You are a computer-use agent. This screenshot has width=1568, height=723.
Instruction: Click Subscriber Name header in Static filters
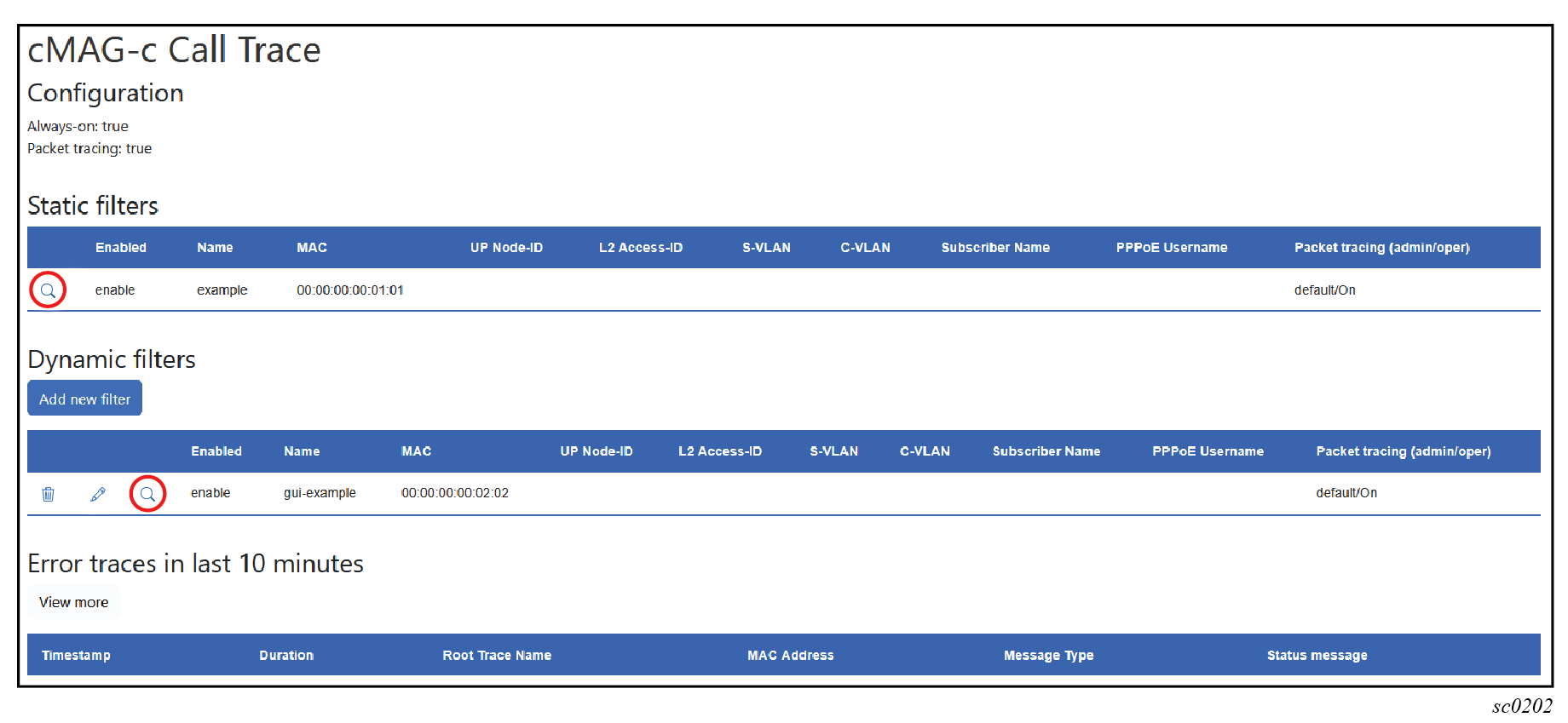(995, 248)
